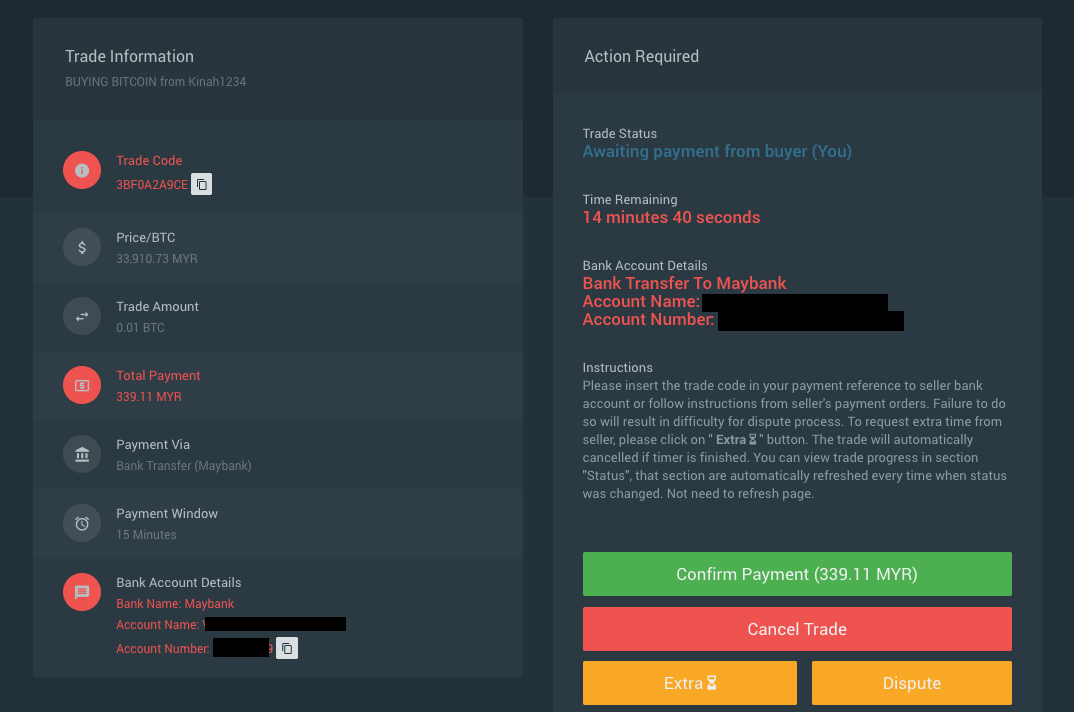
Task: Click the Payment Window alarm clock icon
Action: tap(82, 524)
